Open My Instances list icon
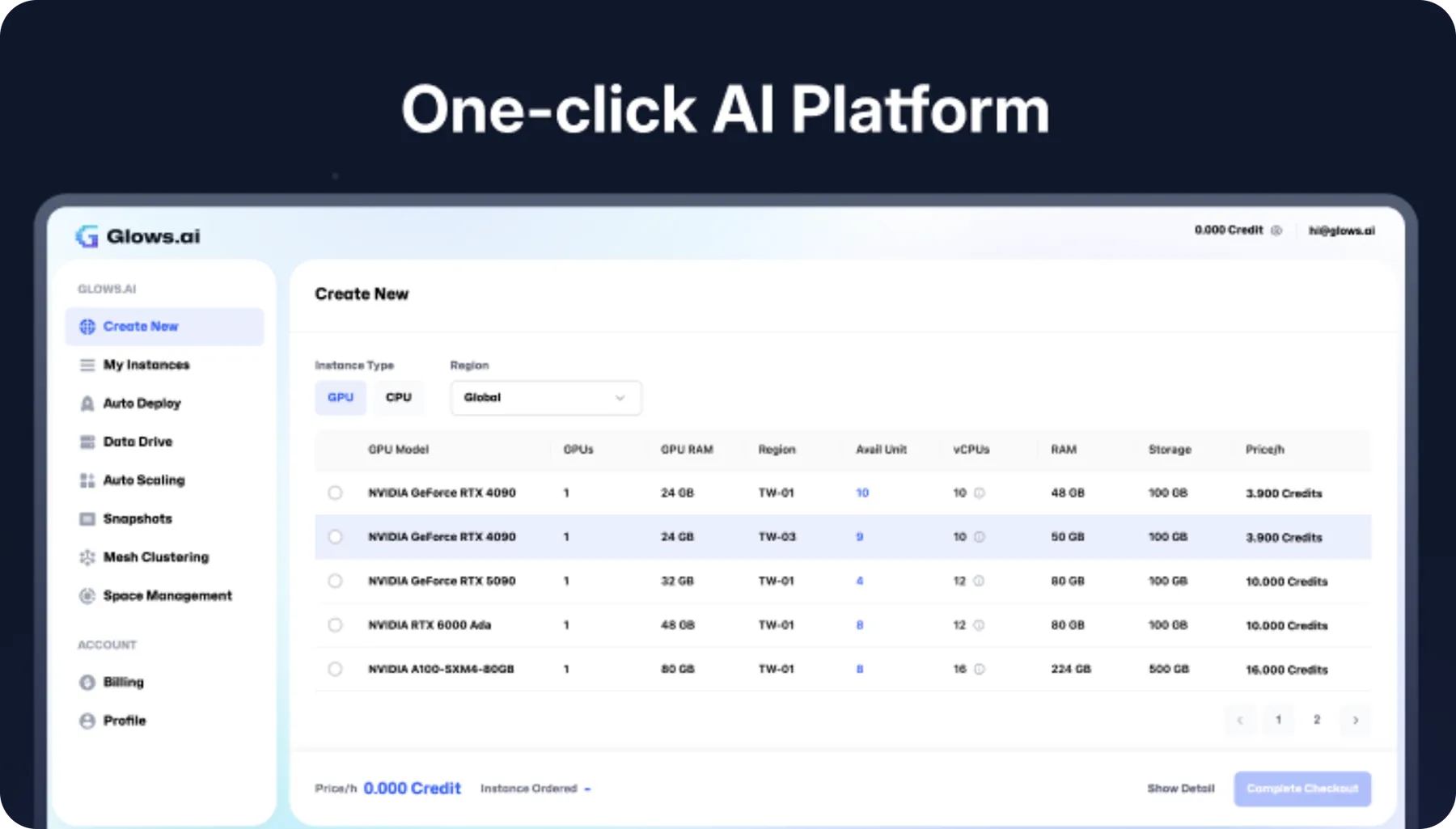Screen dimensions: 1456x829 coord(87,365)
